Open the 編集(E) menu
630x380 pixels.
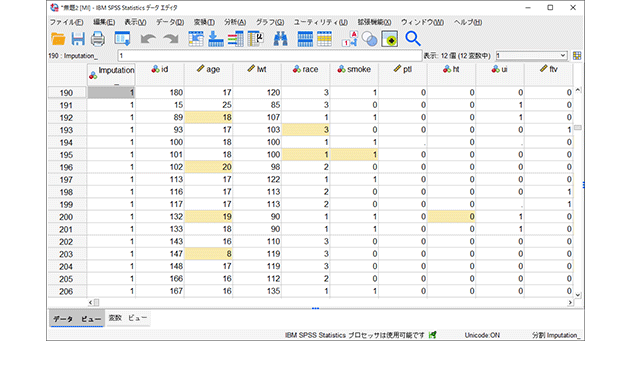(x=104, y=22)
